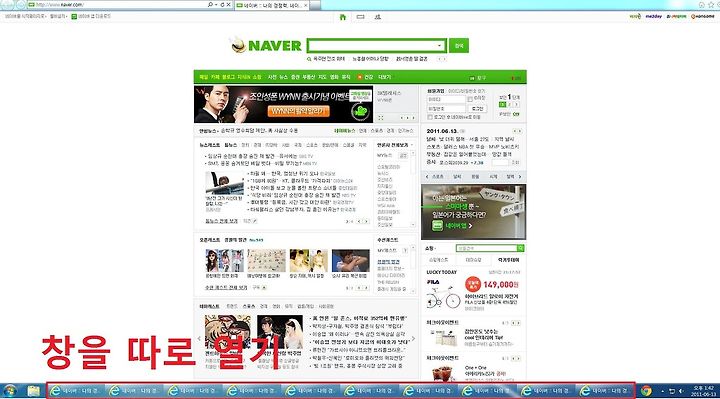Viewport: 720px width, 399px height.
Task: Switch to the 럭키투데이 shopping tab
Action: 508,260
